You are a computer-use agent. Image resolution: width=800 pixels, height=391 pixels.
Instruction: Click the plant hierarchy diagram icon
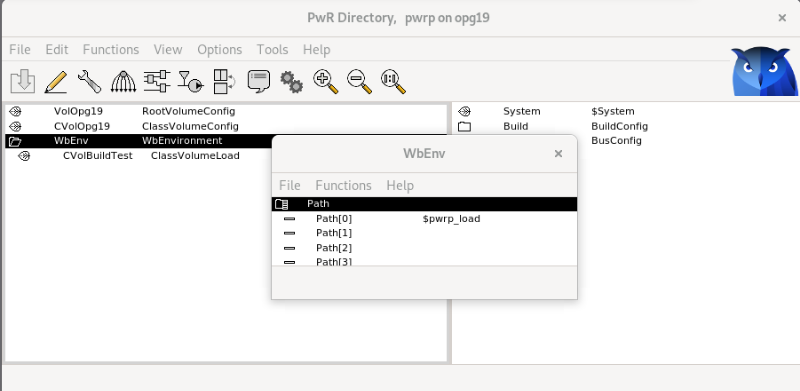(x=157, y=82)
